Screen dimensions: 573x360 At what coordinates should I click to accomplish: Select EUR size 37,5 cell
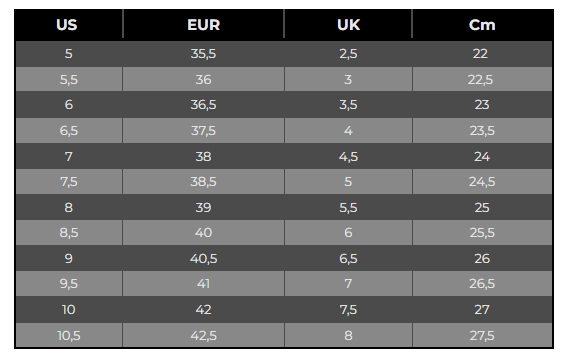click(204, 130)
